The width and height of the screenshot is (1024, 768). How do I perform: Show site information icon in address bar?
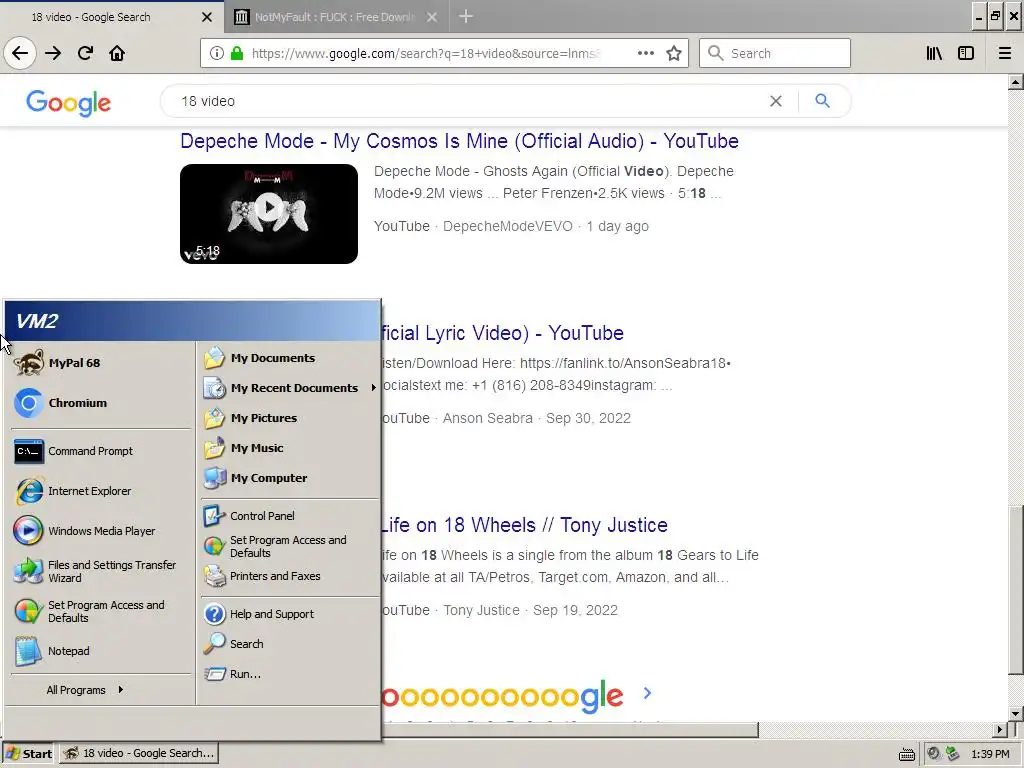tap(217, 53)
